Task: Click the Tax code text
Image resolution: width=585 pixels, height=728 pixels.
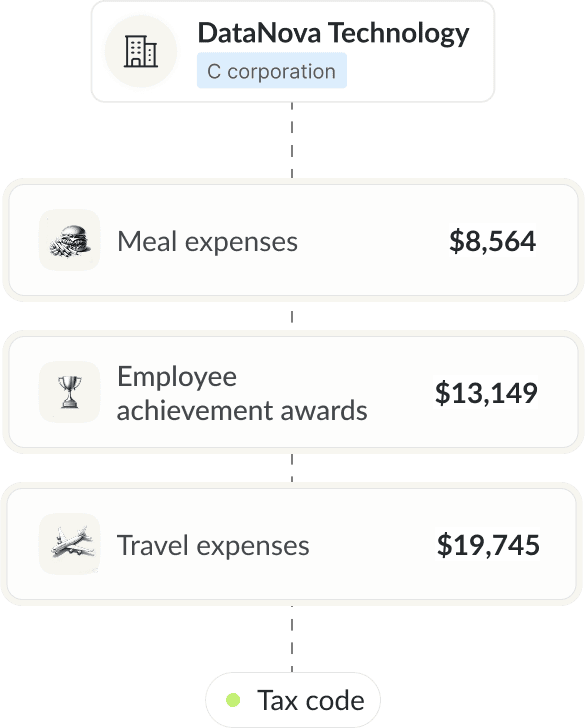Action: (311, 700)
